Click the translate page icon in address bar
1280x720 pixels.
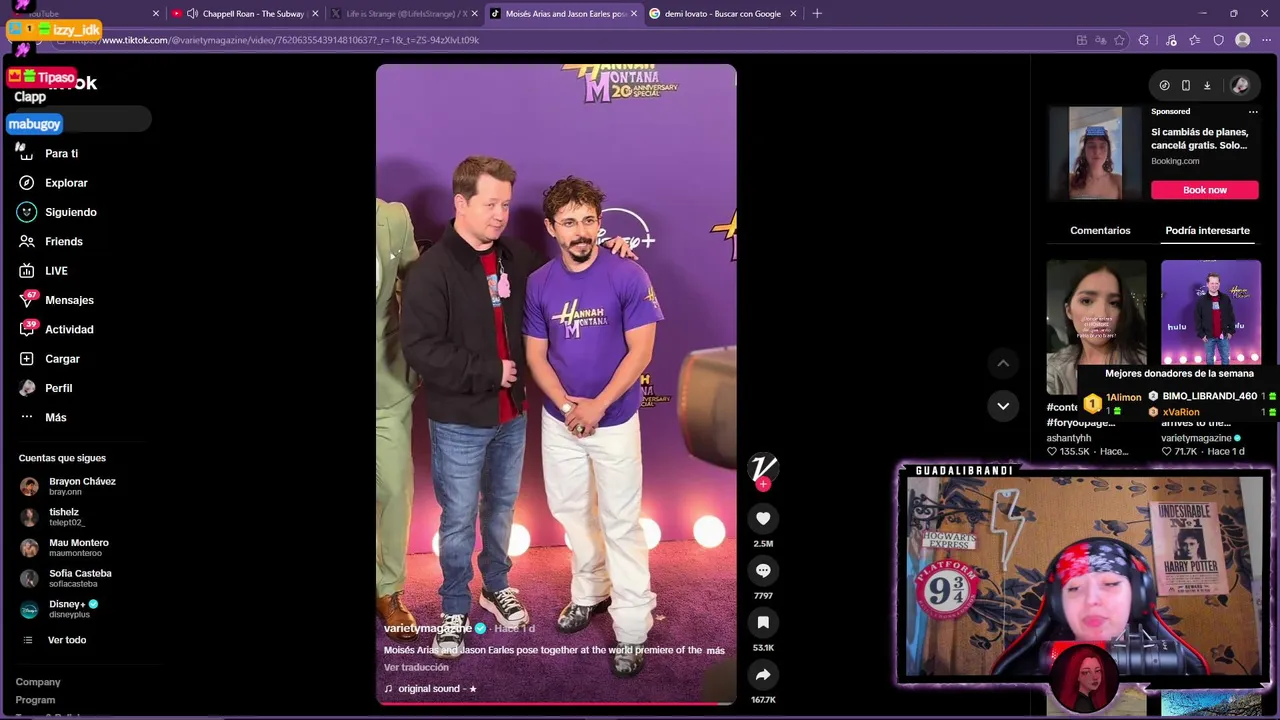1101,40
